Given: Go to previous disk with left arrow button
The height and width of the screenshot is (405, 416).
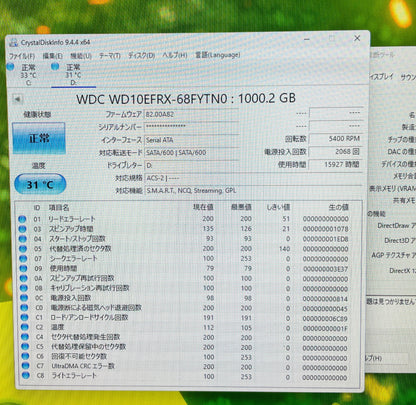Looking at the screenshot, I should (17, 99).
